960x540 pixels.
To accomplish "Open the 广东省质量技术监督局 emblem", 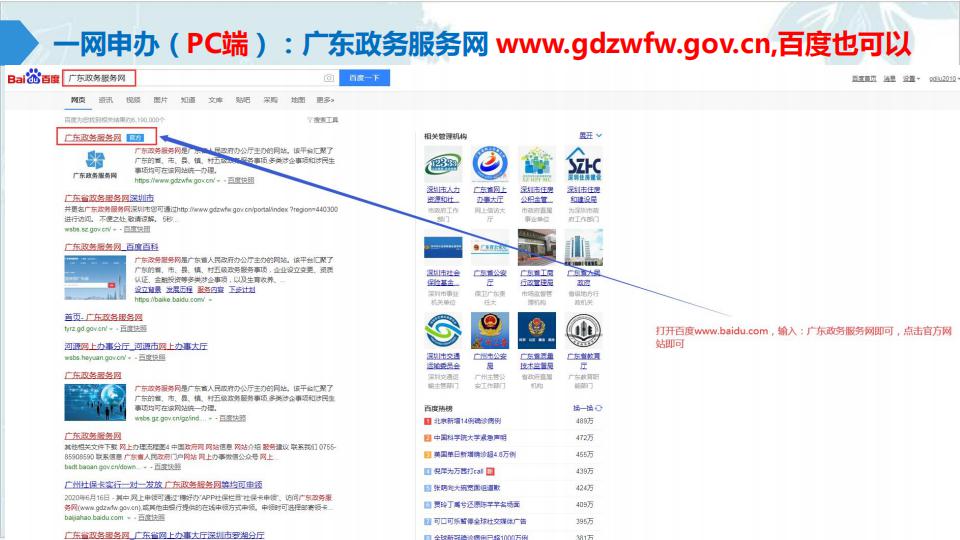I will (x=537, y=331).
